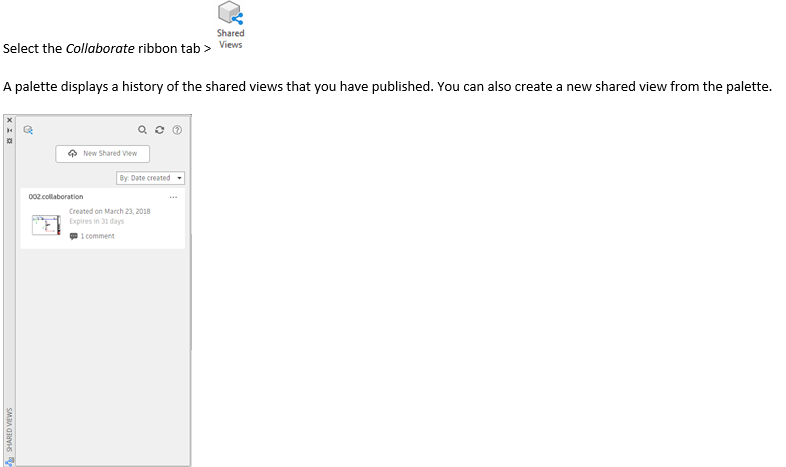Click the cloud upload icon in New Shared View
This screenshot has height=467, width=786.
pyautogui.click(x=73, y=153)
